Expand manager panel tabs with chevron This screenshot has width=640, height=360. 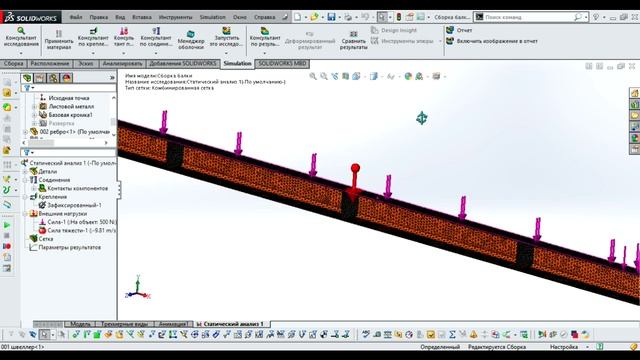(112, 78)
